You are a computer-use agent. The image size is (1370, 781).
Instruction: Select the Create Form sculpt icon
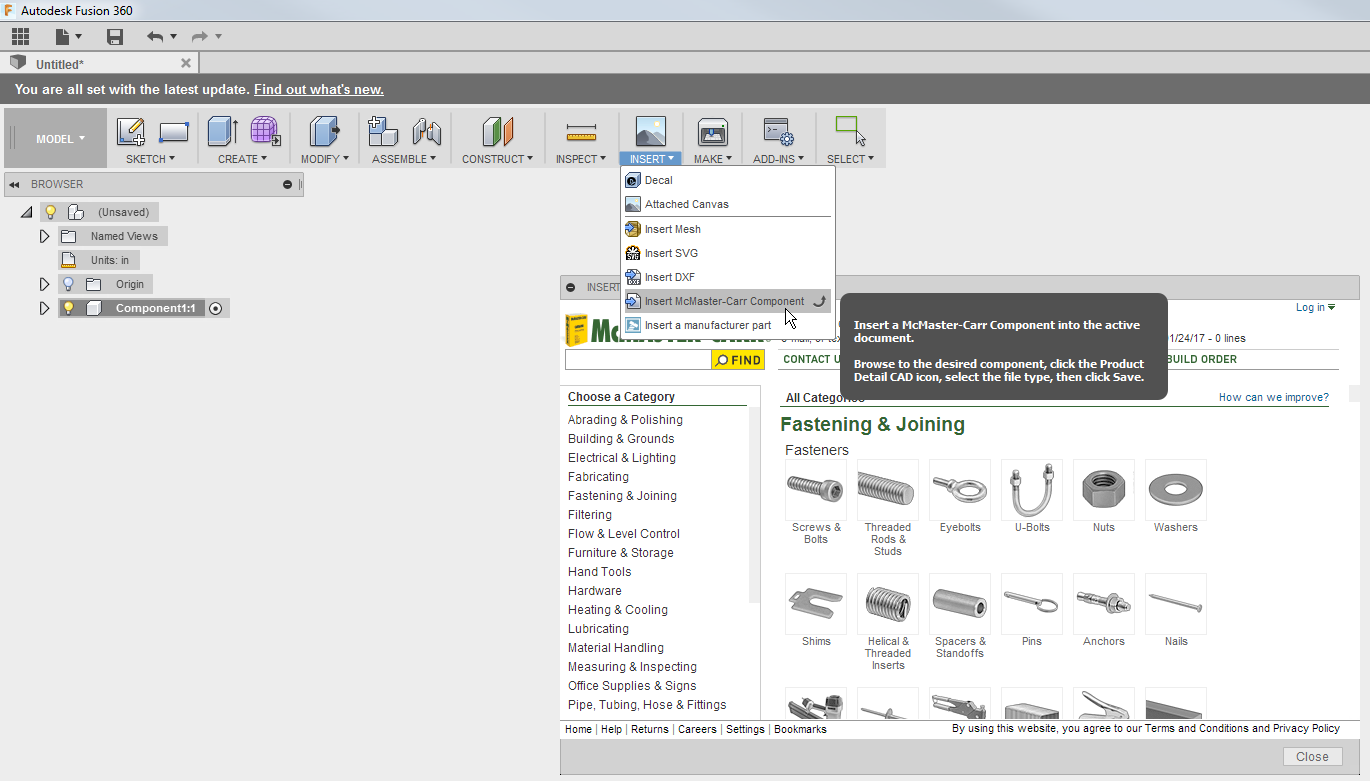click(x=265, y=131)
